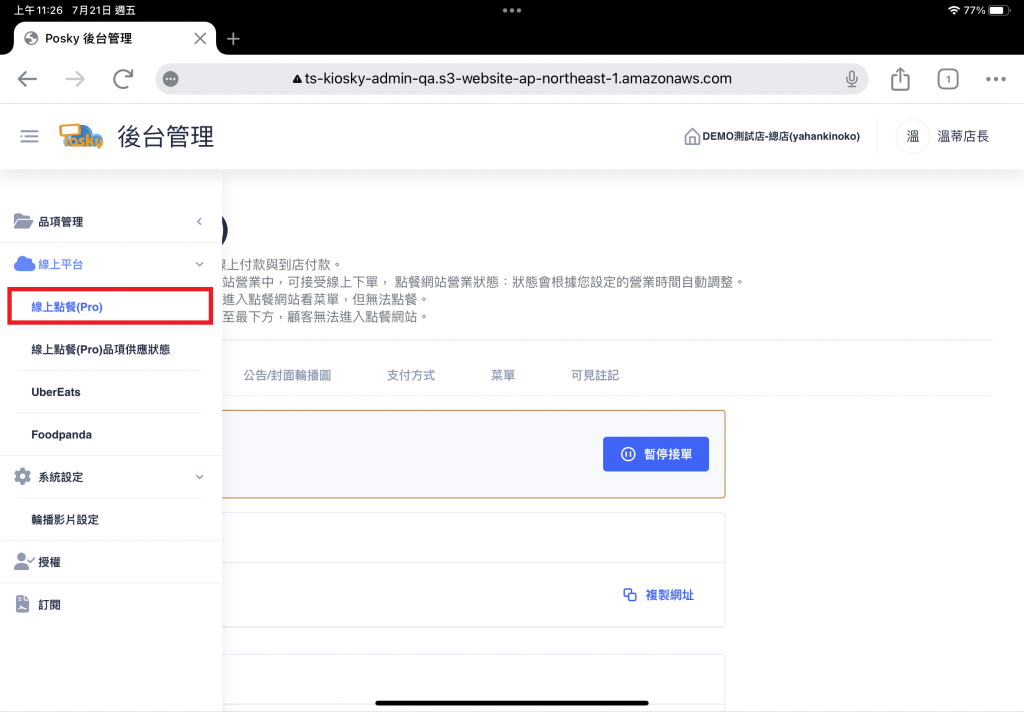Click the 品項管理 folder icon

tap(23, 221)
